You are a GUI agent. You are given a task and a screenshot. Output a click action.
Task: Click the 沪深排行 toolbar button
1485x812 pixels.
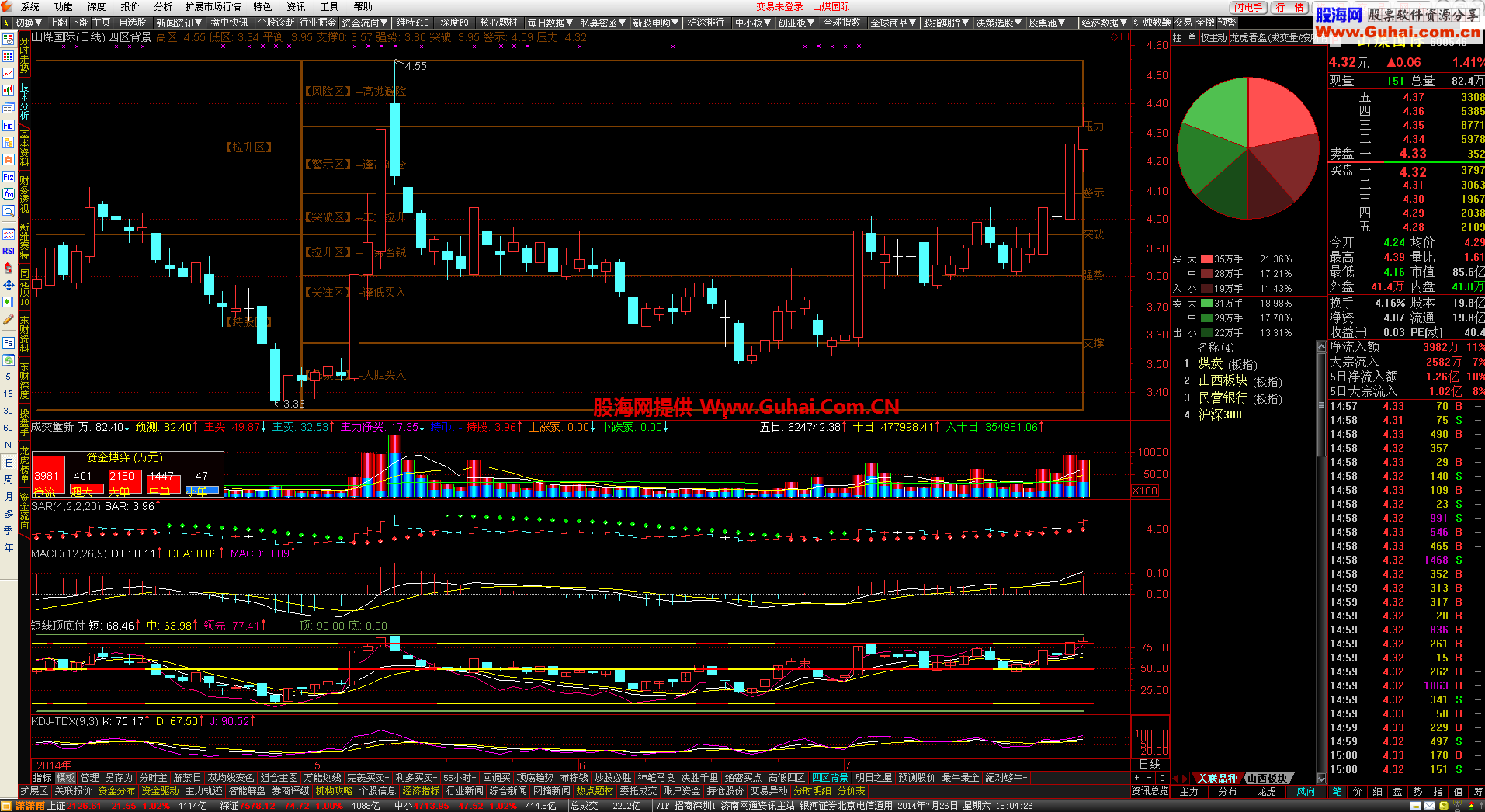coord(706,23)
